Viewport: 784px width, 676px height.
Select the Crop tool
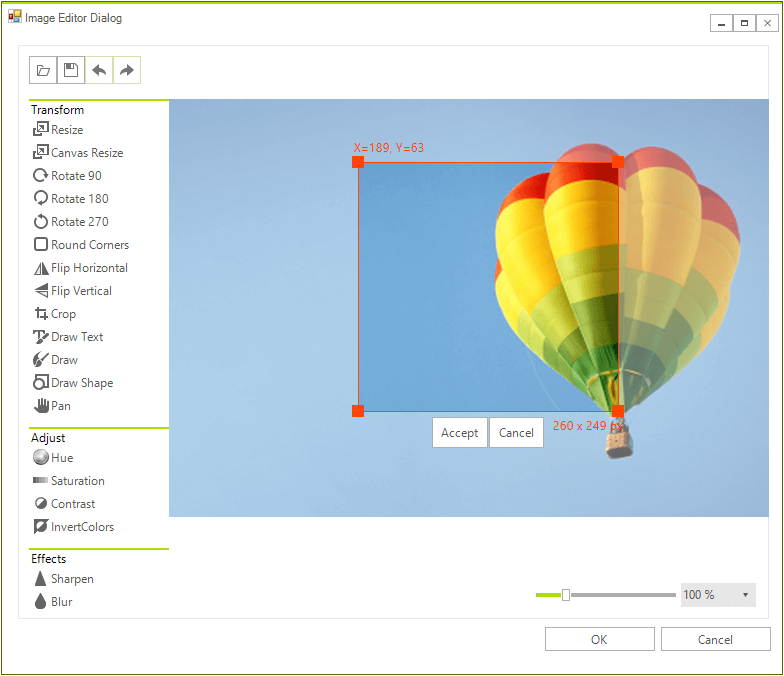(x=54, y=314)
